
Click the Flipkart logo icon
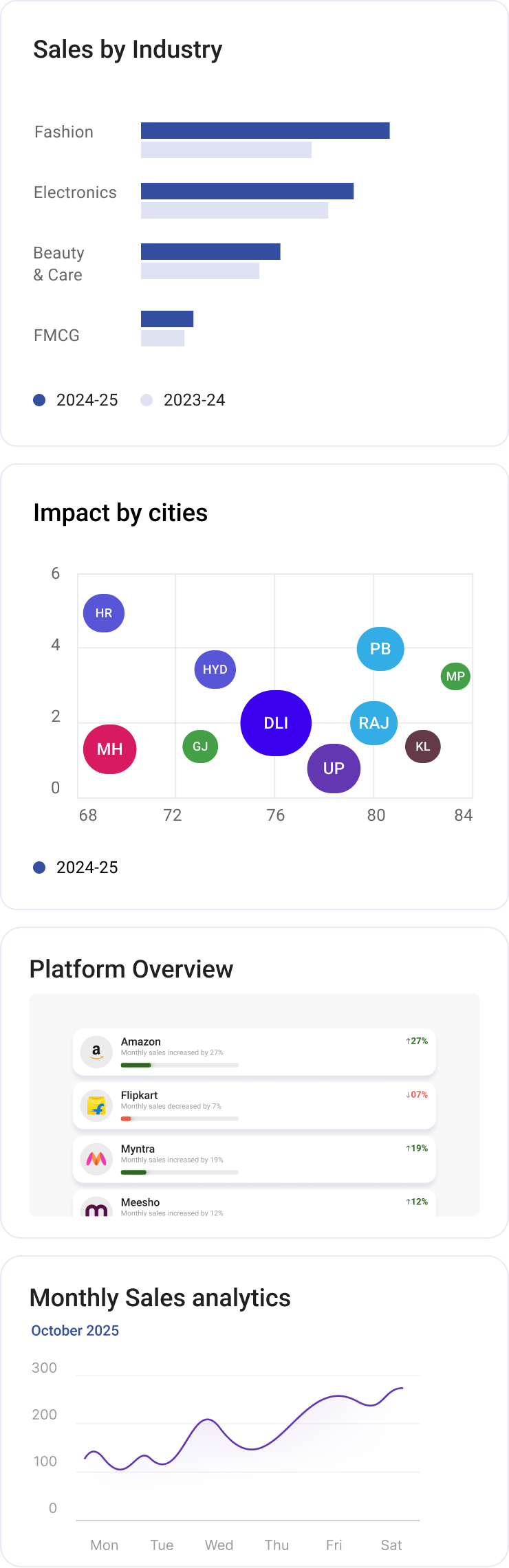96,1105
